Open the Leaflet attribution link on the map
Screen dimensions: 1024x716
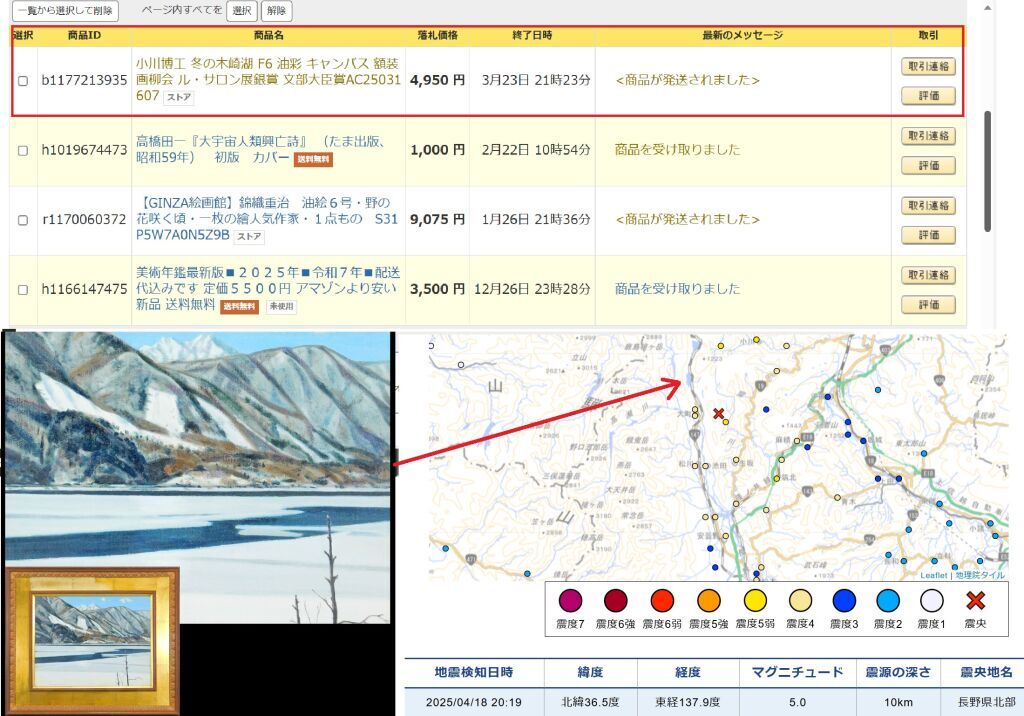click(933, 575)
